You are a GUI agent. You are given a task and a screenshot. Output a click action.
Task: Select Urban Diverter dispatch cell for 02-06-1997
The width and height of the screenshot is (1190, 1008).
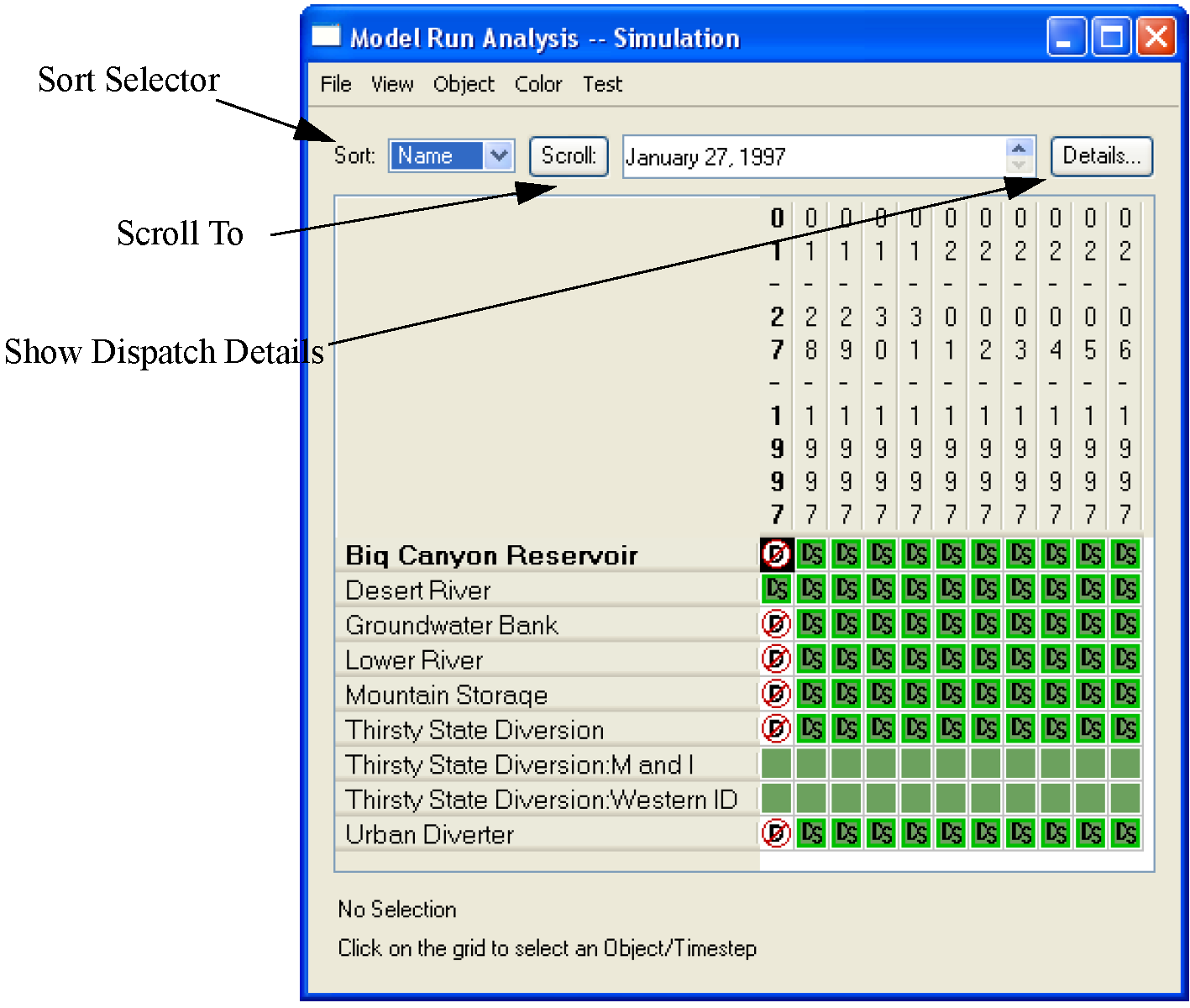(1125, 833)
